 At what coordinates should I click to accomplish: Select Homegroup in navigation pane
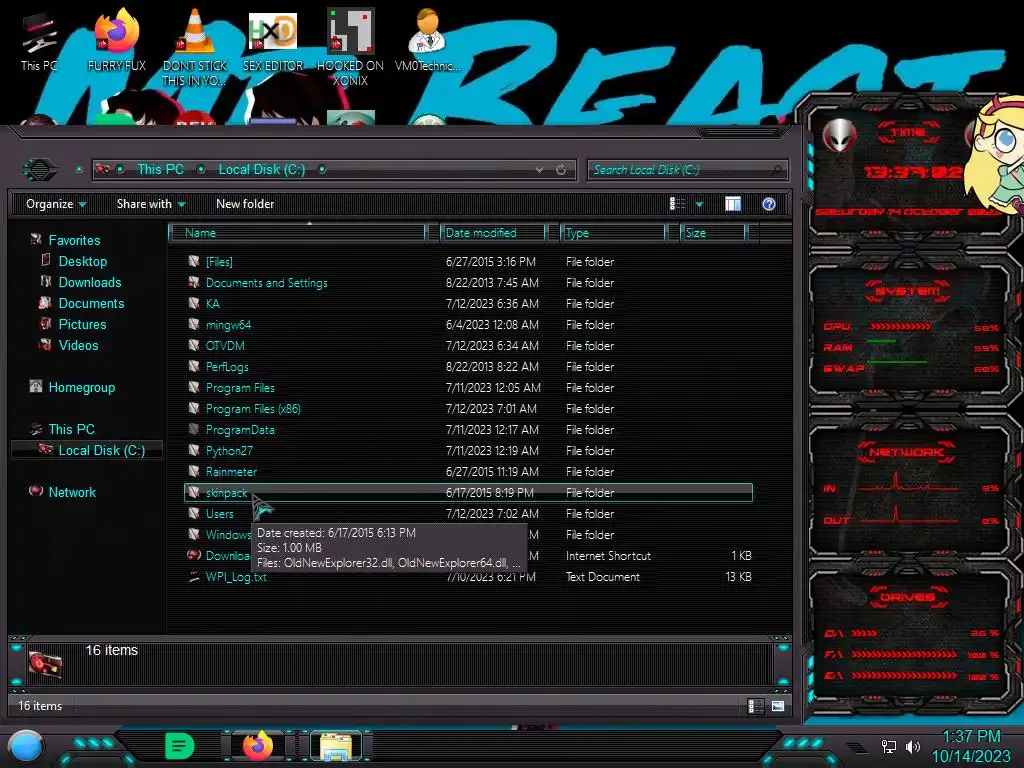pos(82,387)
